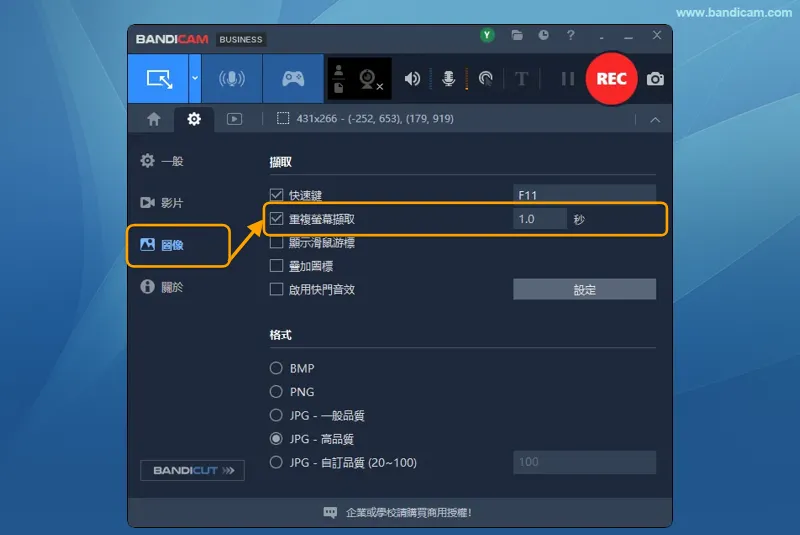
Task: Toggle the microphone icon
Action: [x=448, y=79]
